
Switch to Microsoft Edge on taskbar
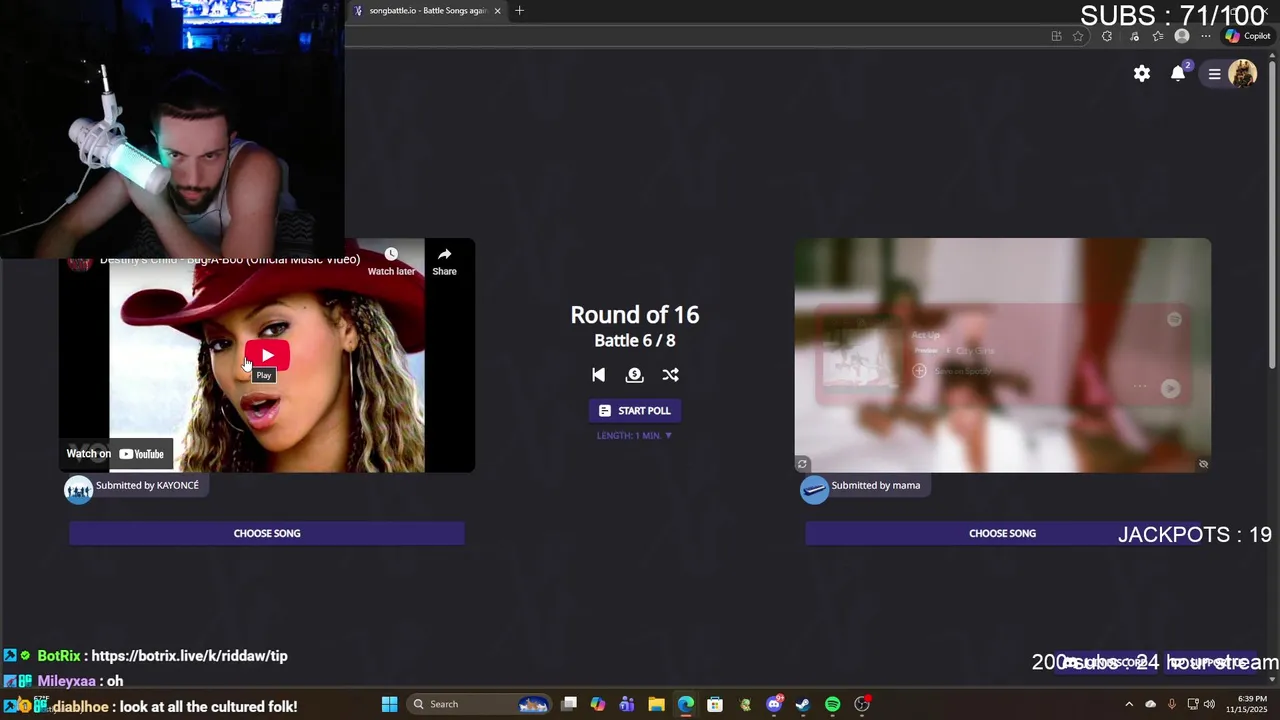(686, 704)
